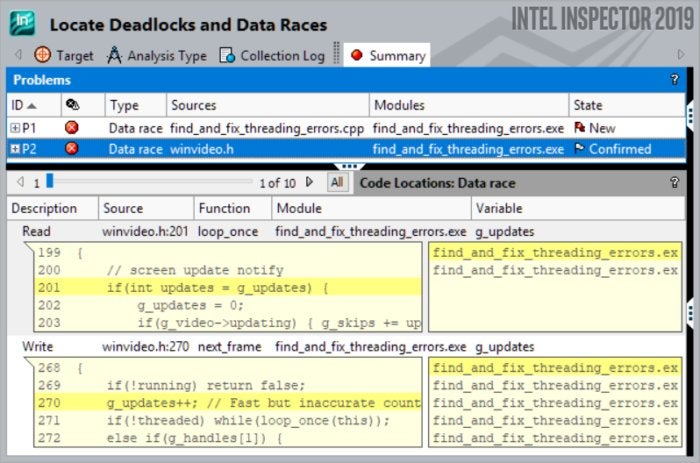Click code line 202 g_updates = 0
Viewport: 700px width, 463px height.
(228, 305)
